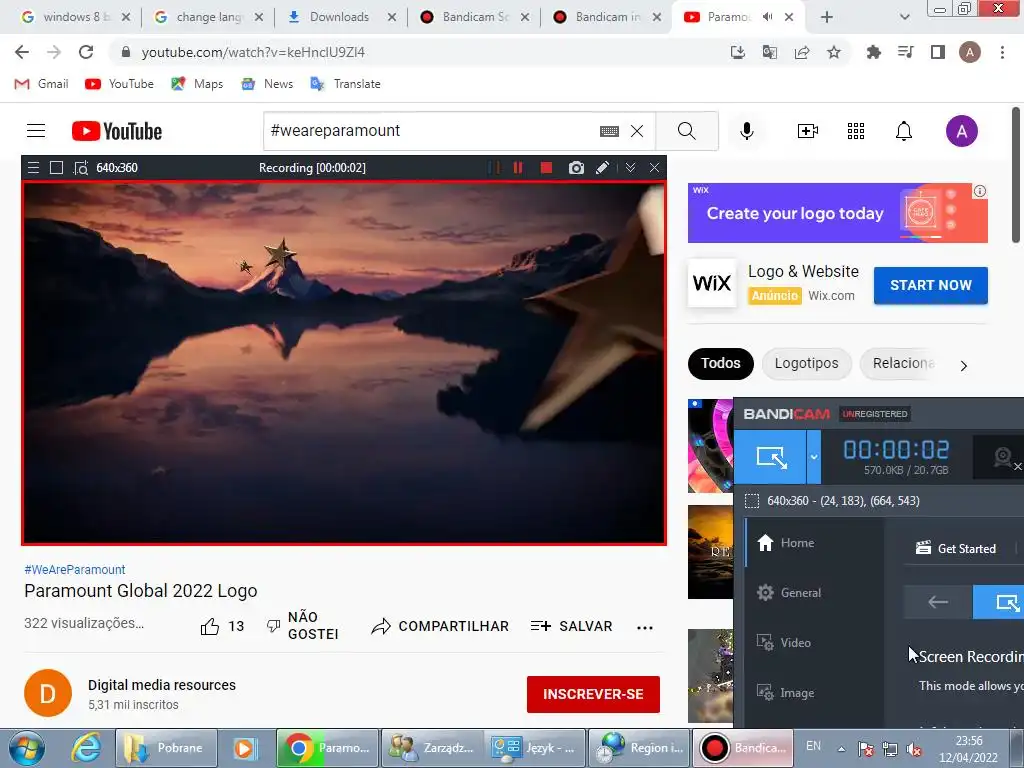The image size is (1024, 768).
Task: Click the Bandicam back arrow button
Action: tap(938, 602)
